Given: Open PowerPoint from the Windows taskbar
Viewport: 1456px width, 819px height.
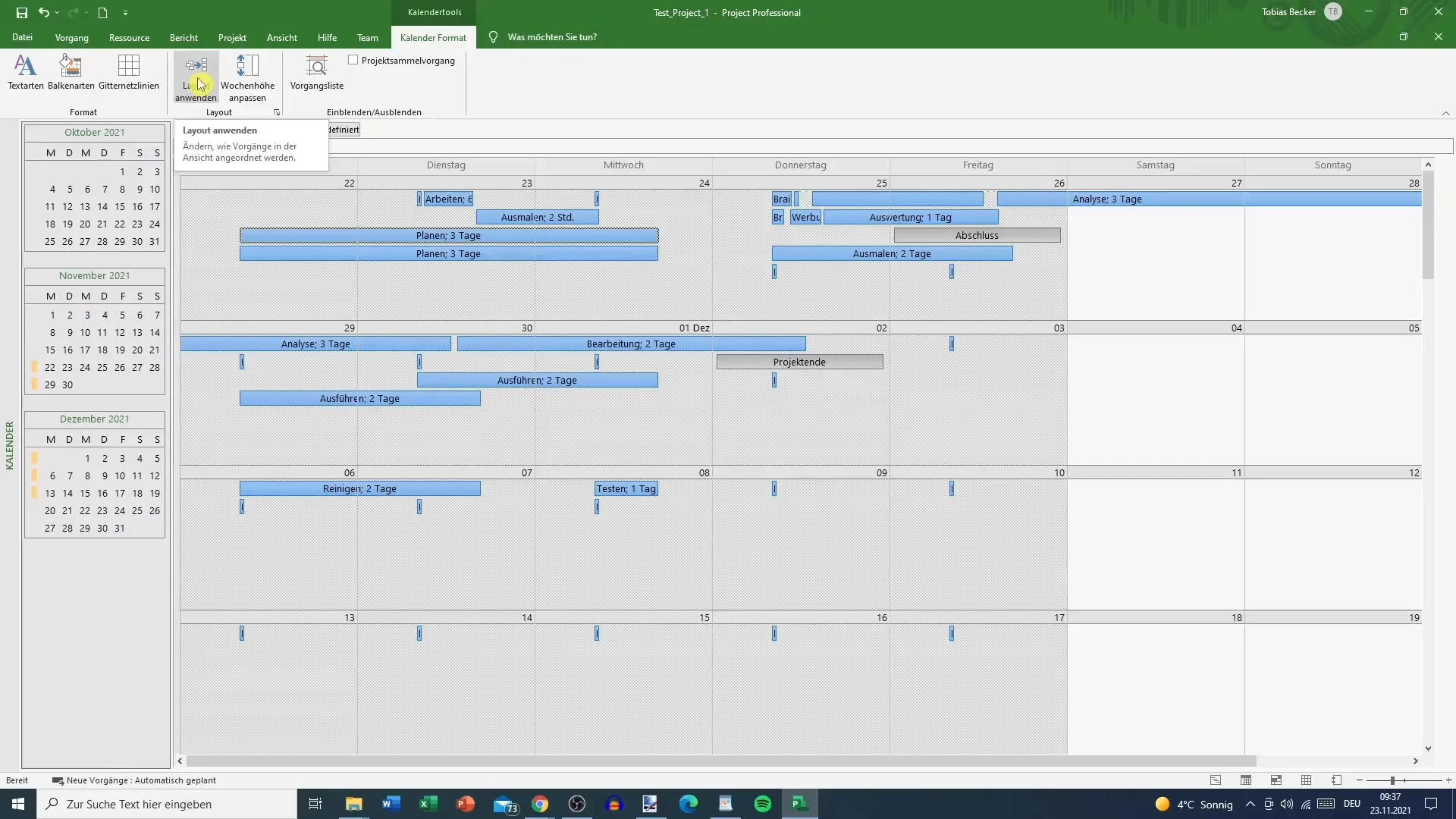Looking at the screenshot, I should 466,804.
